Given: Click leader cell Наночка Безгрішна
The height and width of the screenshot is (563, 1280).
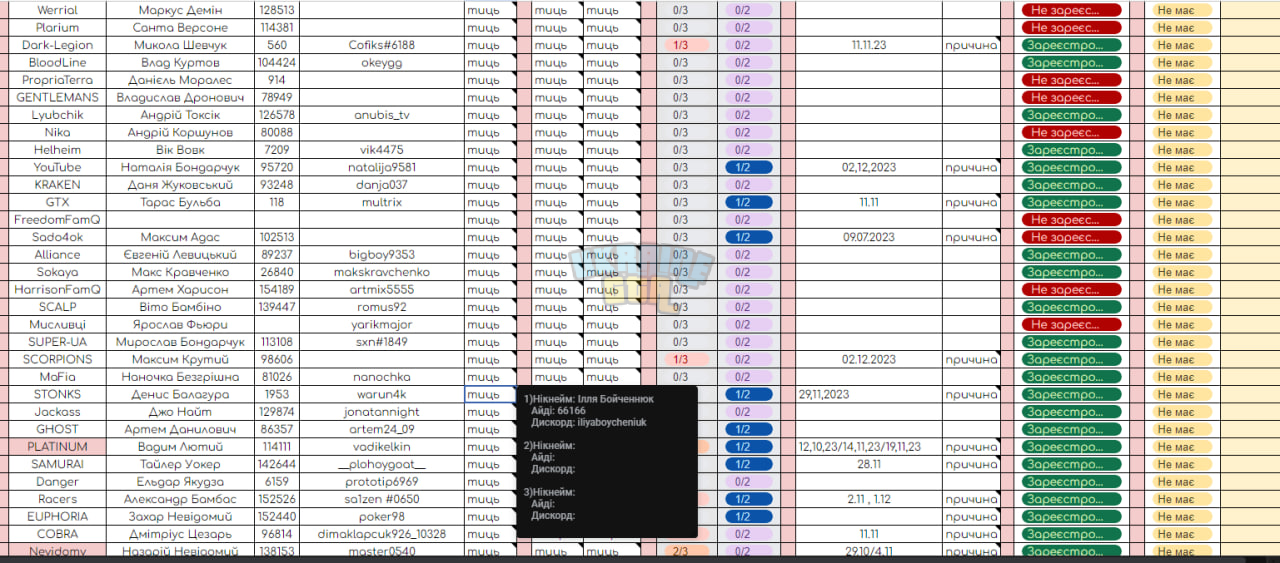Looking at the screenshot, I should pyautogui.click(x=180, y=377).
